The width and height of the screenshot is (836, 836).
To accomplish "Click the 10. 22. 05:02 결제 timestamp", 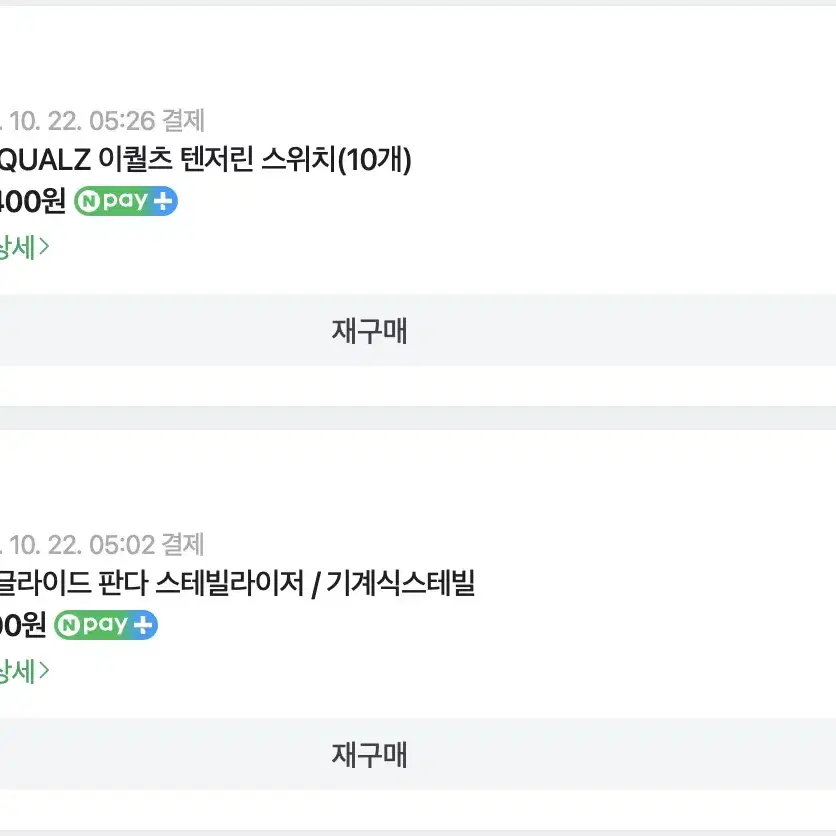I will coord(102,544).
